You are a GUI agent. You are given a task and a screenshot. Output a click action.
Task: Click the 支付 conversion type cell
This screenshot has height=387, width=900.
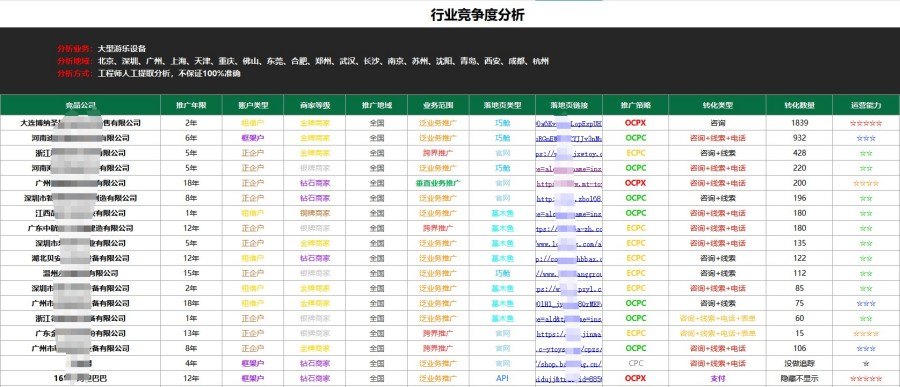[717, 378]
